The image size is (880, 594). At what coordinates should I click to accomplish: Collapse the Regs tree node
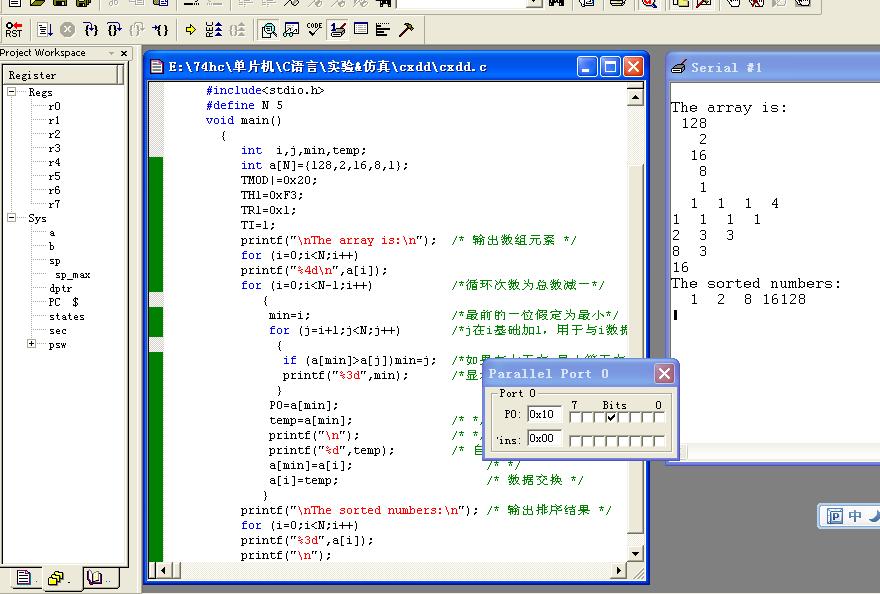tap(11, 92)
